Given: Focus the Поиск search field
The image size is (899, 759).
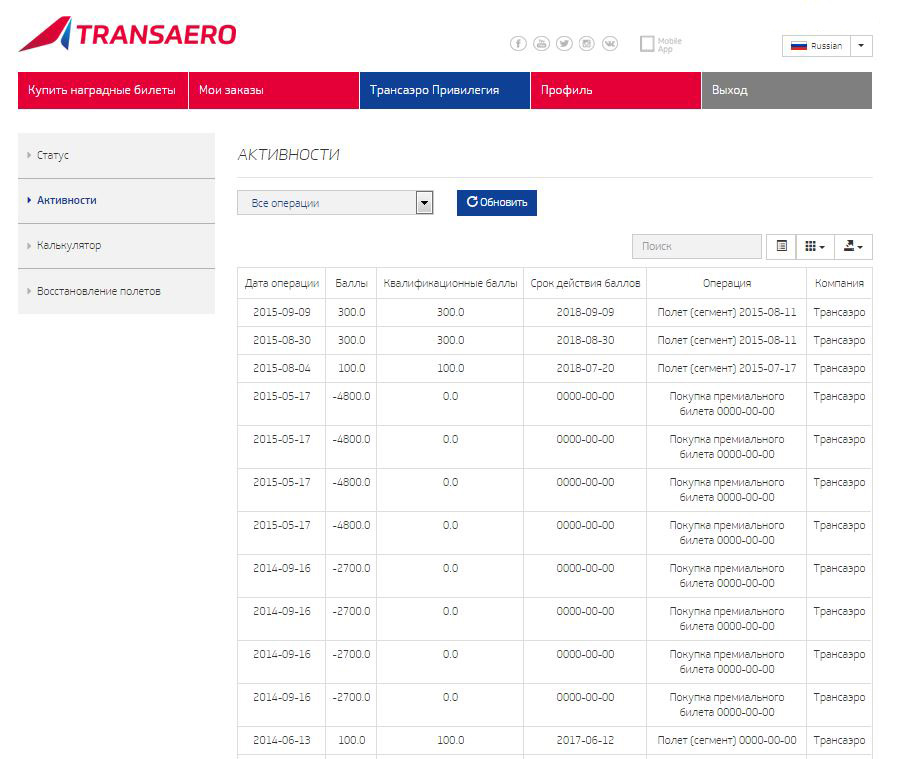Looking at the screenshot, I should pyautogui.click(x=697, y=247).
